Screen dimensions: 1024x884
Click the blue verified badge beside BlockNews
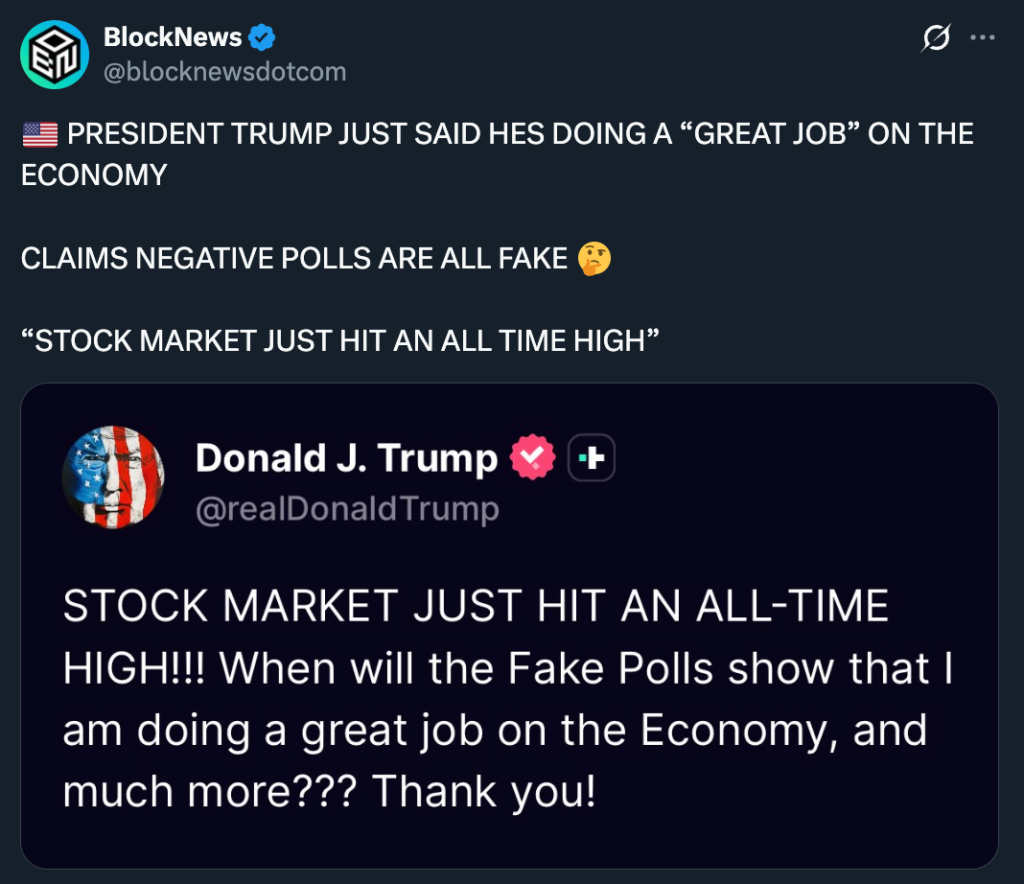point(262,39)
